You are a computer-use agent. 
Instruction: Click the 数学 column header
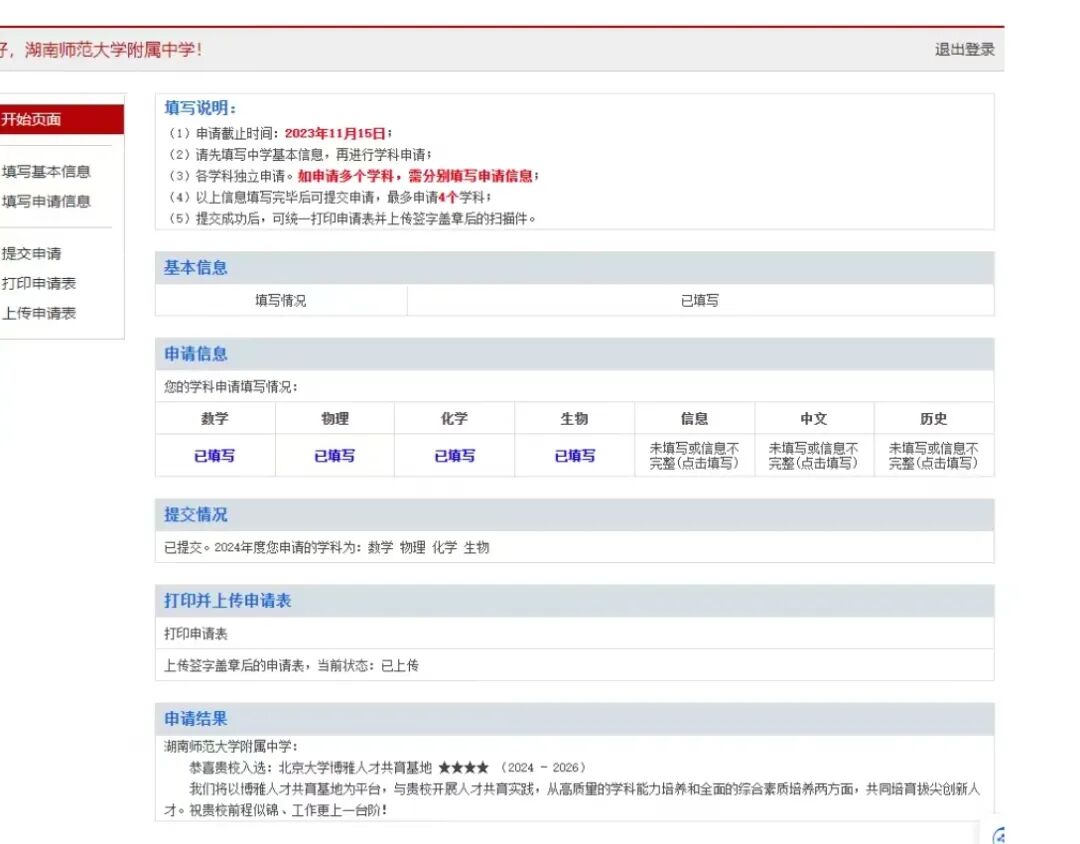[x=215, y=418]
